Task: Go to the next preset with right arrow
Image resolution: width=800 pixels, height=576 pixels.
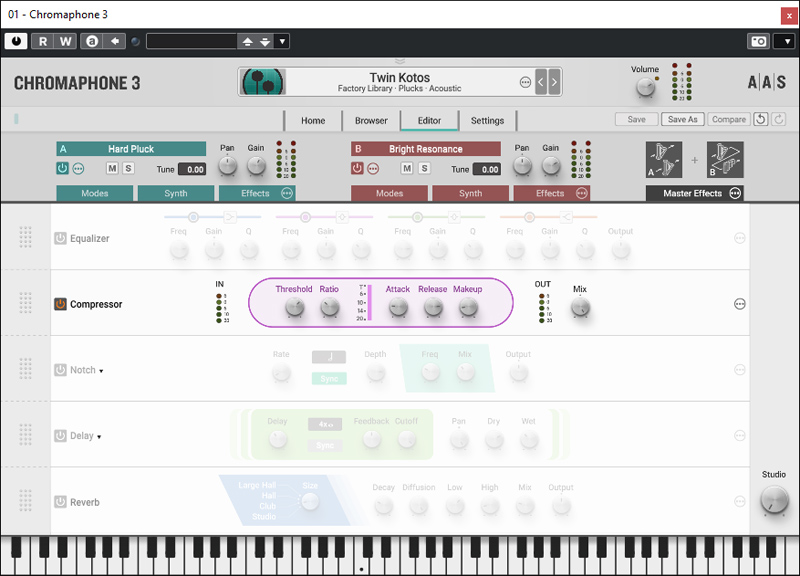Action: click(554, 82)
